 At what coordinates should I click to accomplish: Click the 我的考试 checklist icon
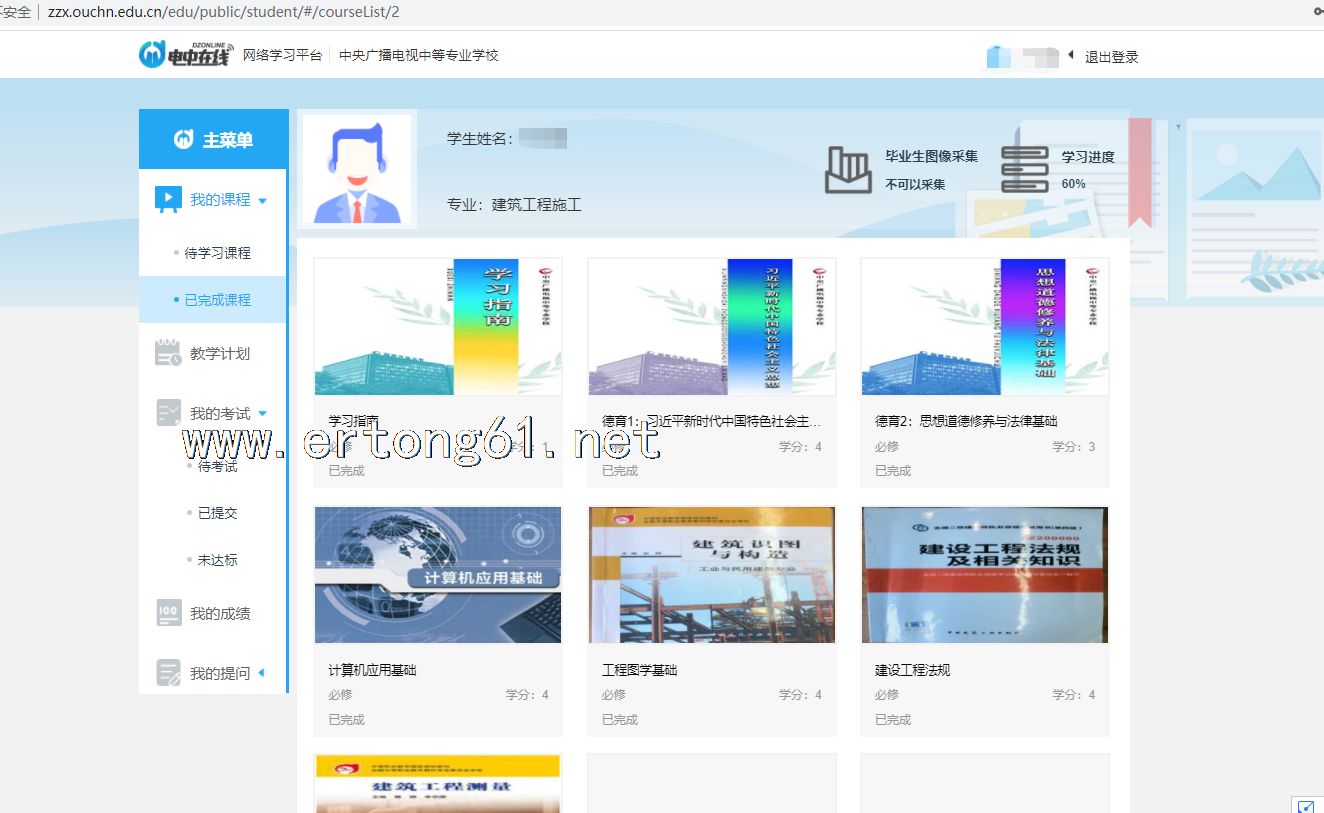point(167,413)
